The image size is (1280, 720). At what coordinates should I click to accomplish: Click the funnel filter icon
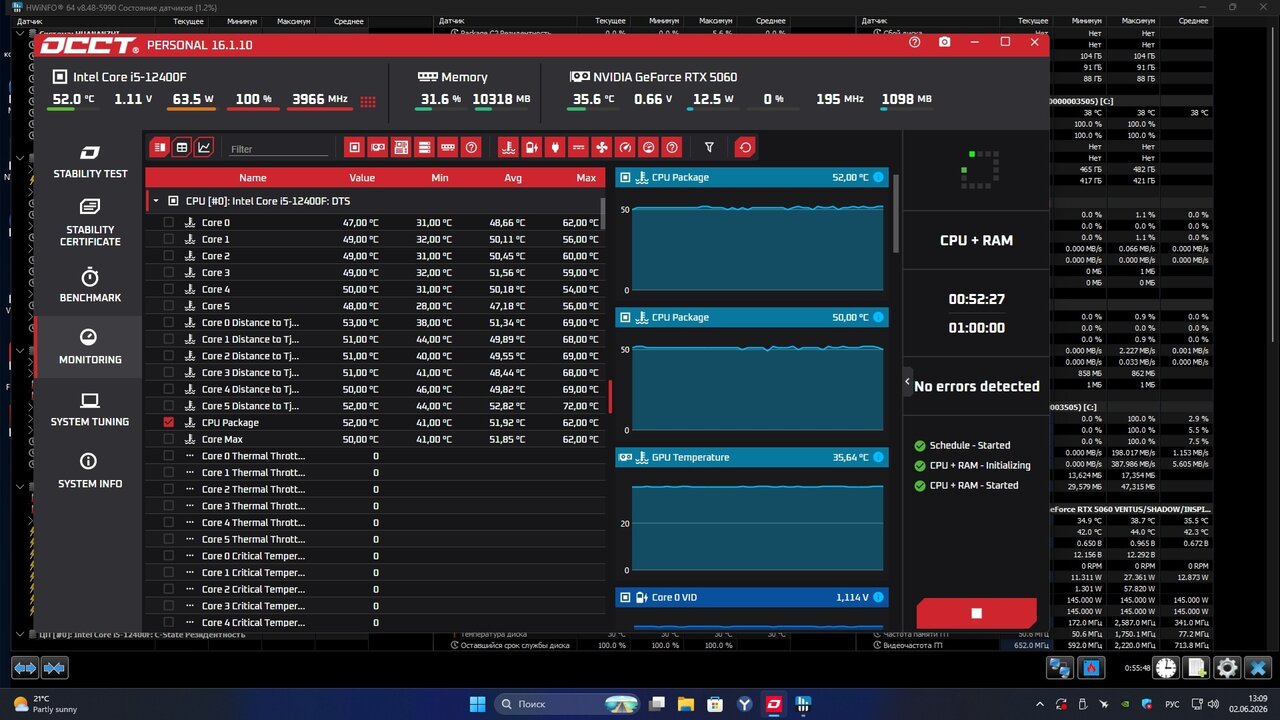(709, 147)
